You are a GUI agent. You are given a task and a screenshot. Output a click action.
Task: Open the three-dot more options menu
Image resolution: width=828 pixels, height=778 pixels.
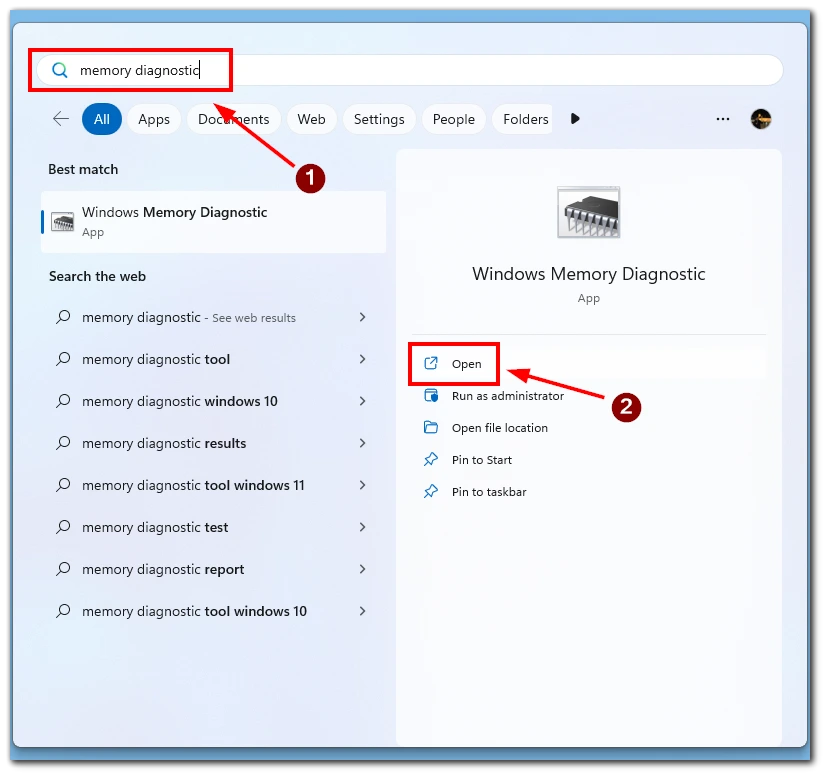coord(723,119)
